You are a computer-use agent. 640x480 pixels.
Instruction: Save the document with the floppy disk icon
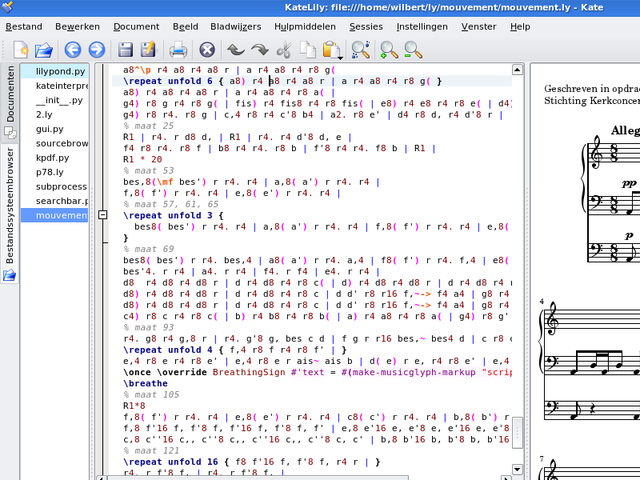click(x=125, y=50)
